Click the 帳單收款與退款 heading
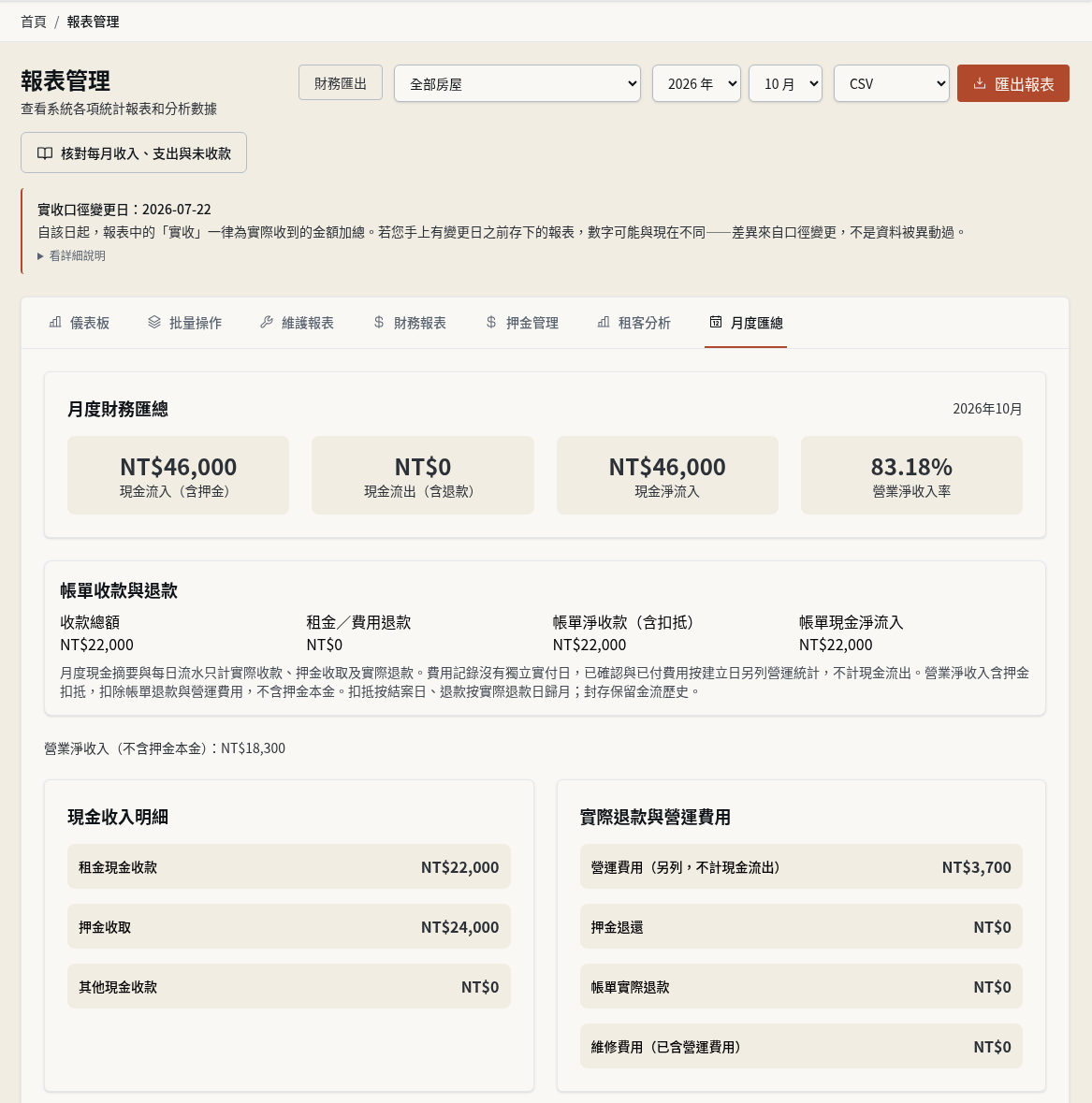Image resolution: width=1092 pixels, height=1103 pixels. (x=119, y=590)
